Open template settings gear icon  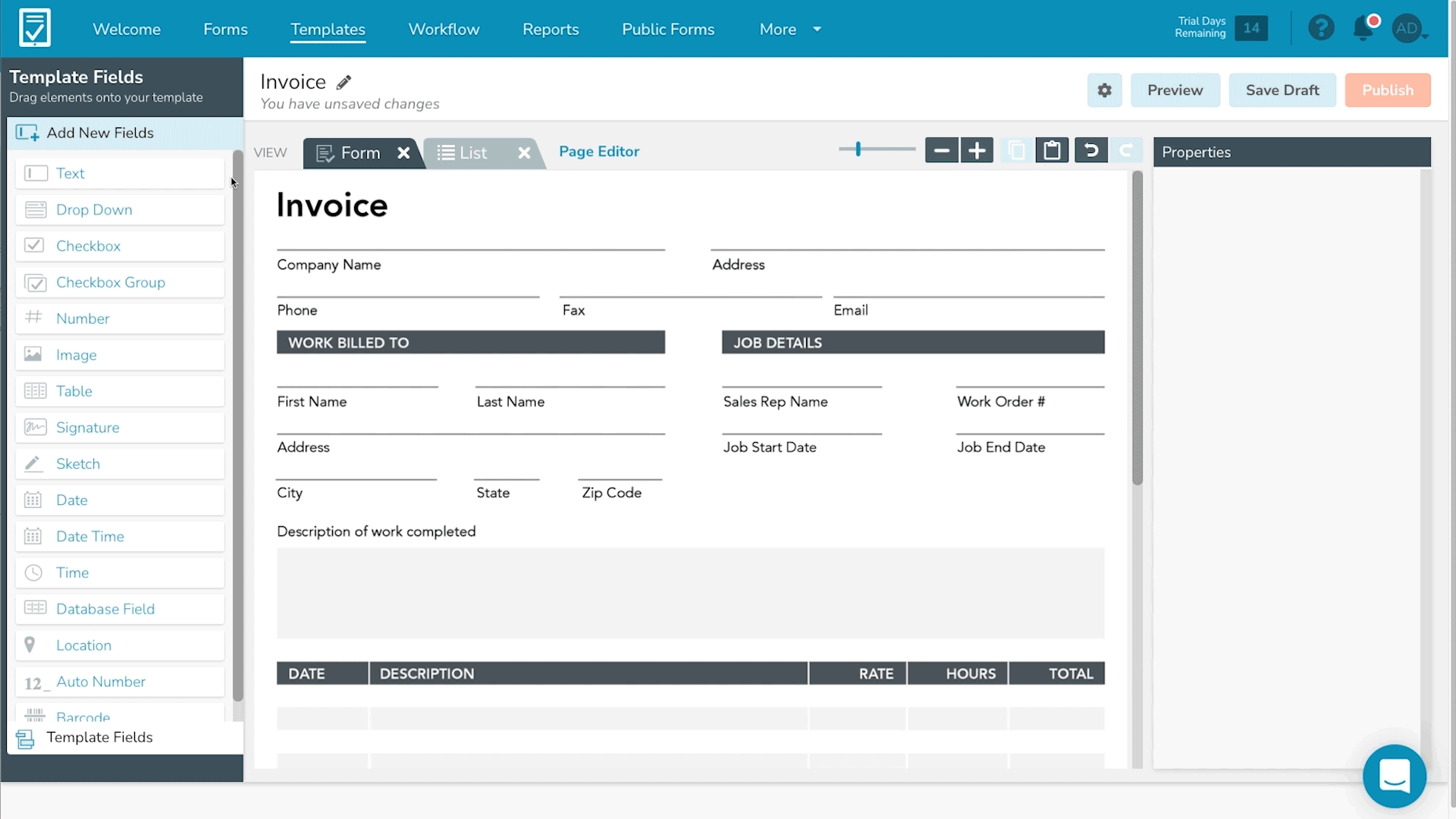[x=1104, y=90]
